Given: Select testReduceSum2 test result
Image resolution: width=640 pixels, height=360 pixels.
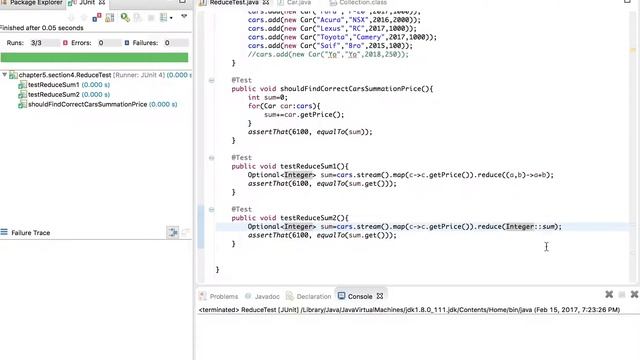Looking at the screenshot, I should [x=64, y=95].
